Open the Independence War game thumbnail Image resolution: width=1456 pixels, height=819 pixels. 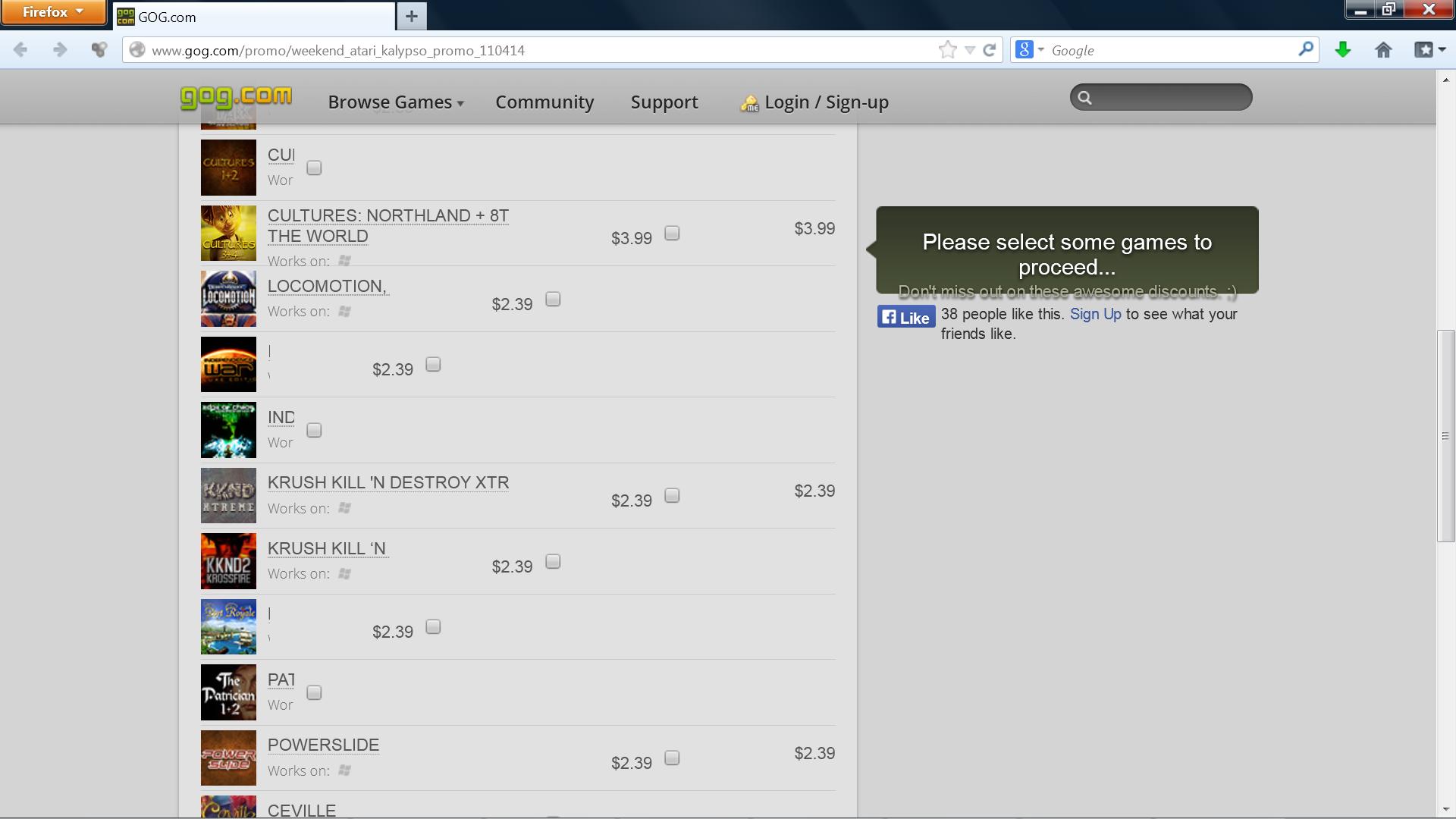pyautogui.click(x=228, y=364)
